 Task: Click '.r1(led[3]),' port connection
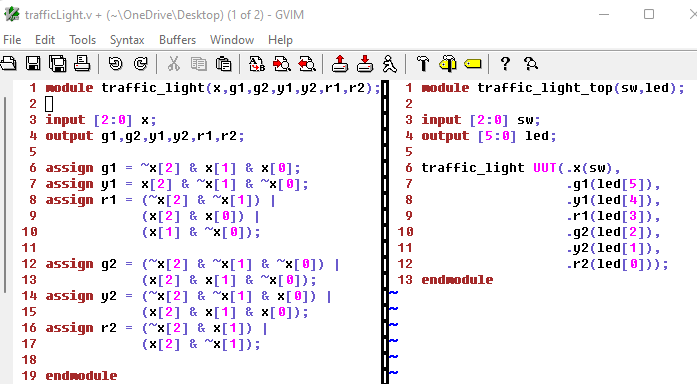pyautogui.click(x=613, y=216)
